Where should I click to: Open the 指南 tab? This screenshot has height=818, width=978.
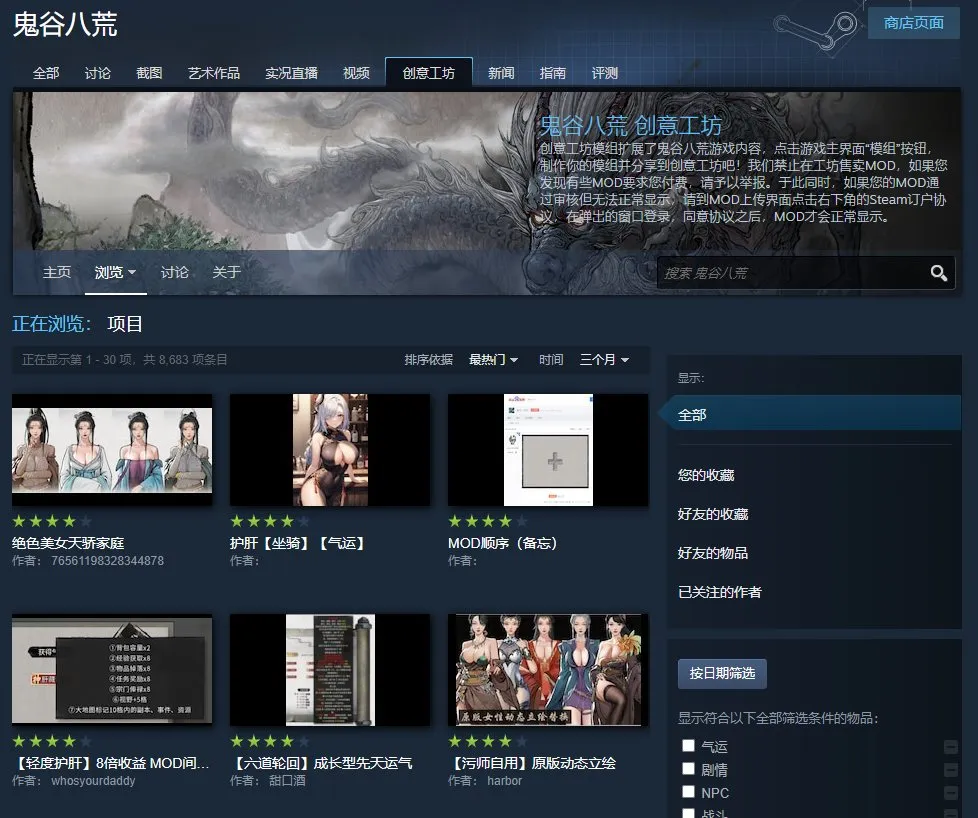click(x=553, y=73)
